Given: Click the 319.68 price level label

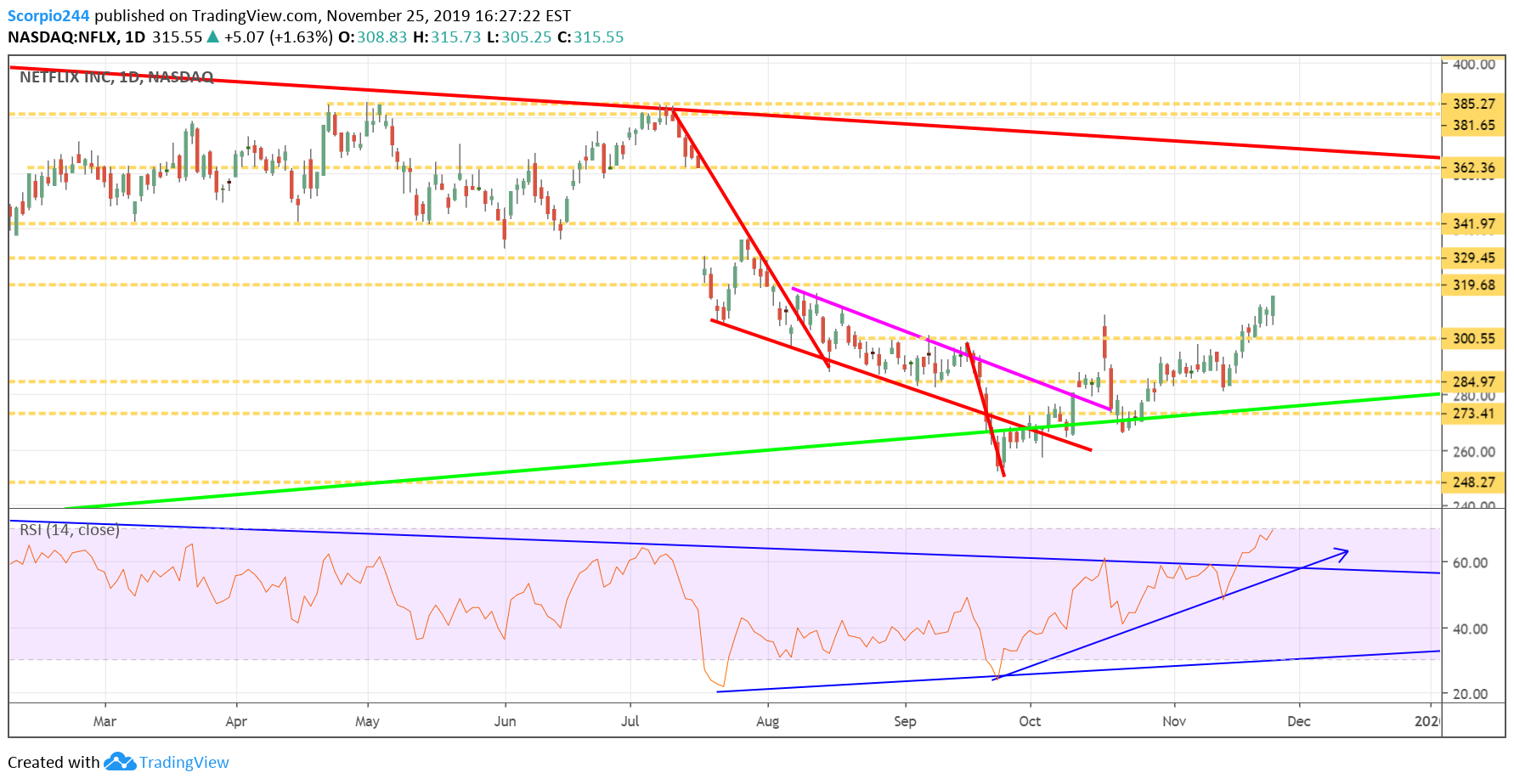Looking at the screenshot, I should pos(1473,285).
